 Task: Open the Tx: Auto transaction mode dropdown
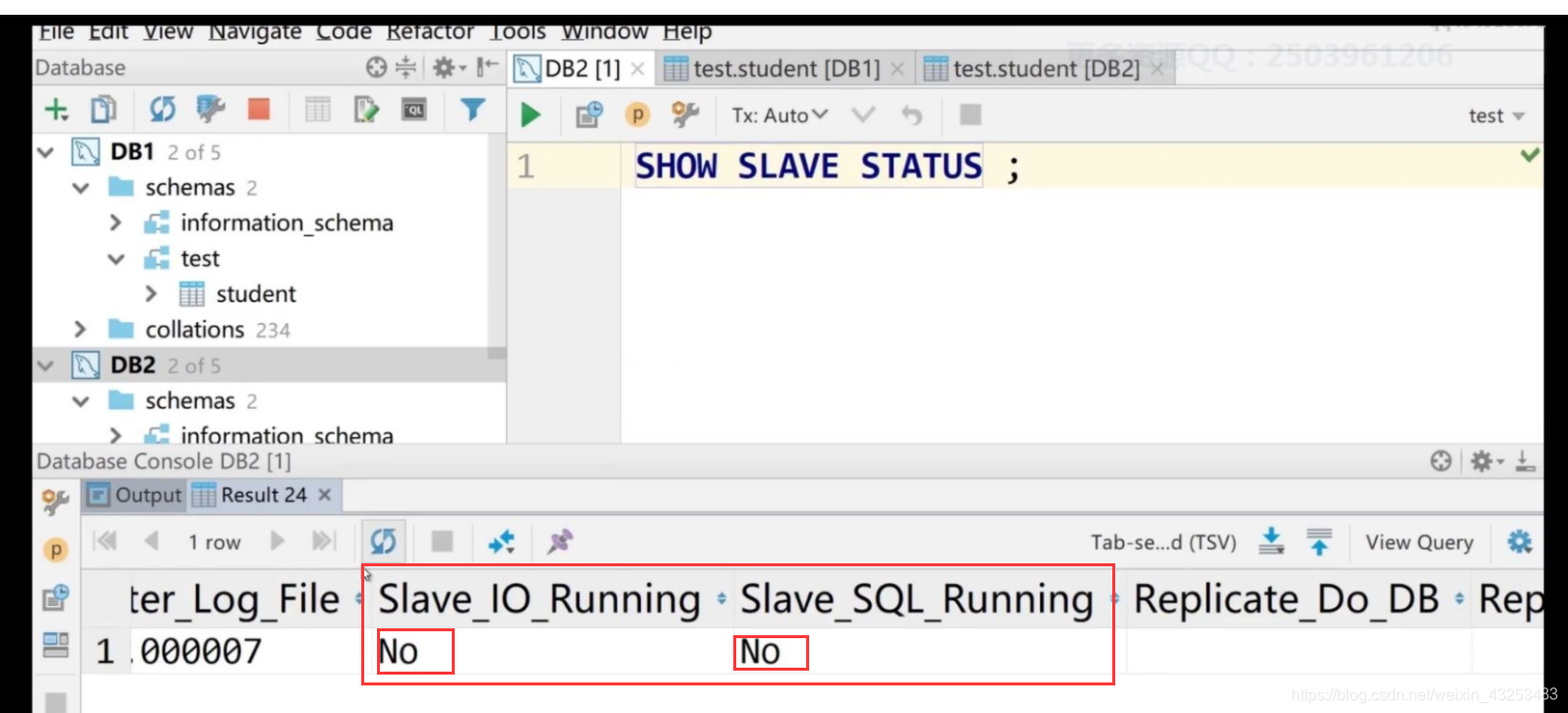pos(780,115)
